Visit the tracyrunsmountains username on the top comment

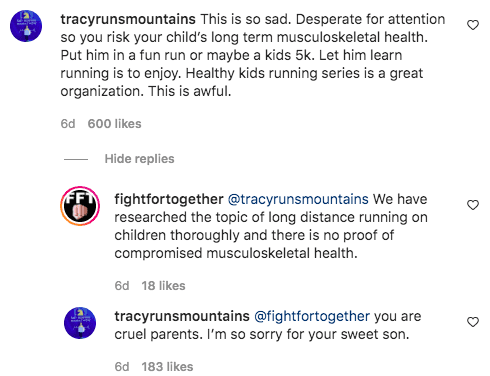point(128,19)
